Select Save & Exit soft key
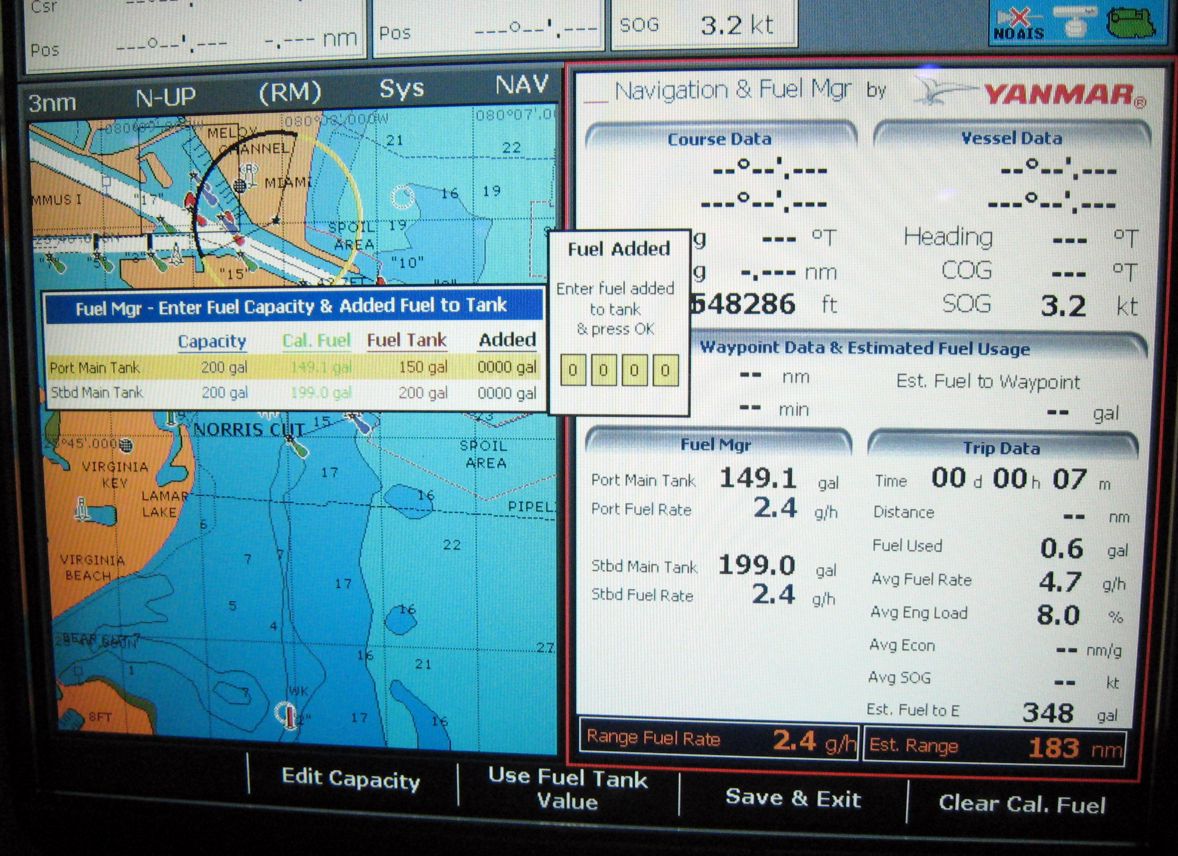The height and width of the screenshot is (856, 1178). click(793, 798)
